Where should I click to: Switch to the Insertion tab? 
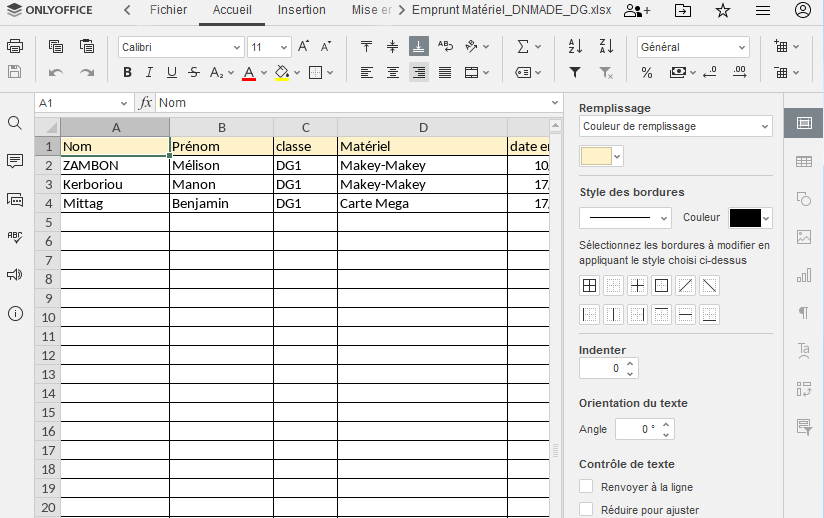pos(301,10)
